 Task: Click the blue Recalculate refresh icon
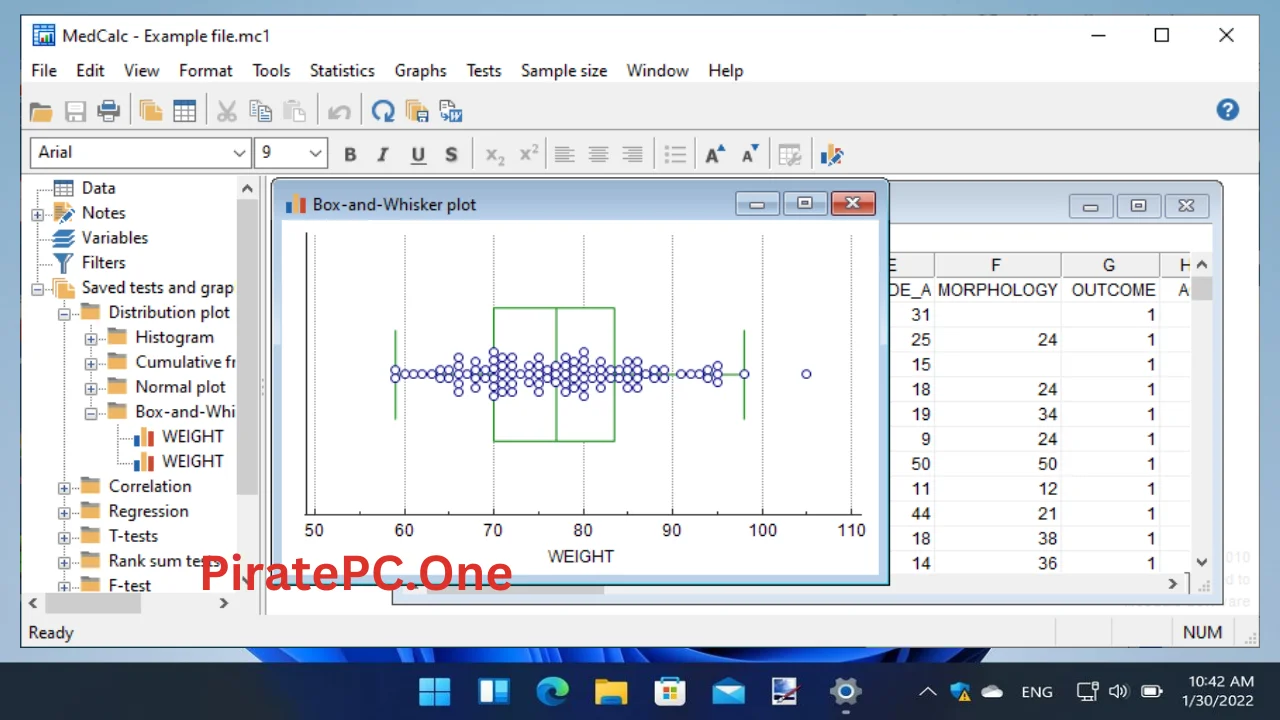pos(383,111)
